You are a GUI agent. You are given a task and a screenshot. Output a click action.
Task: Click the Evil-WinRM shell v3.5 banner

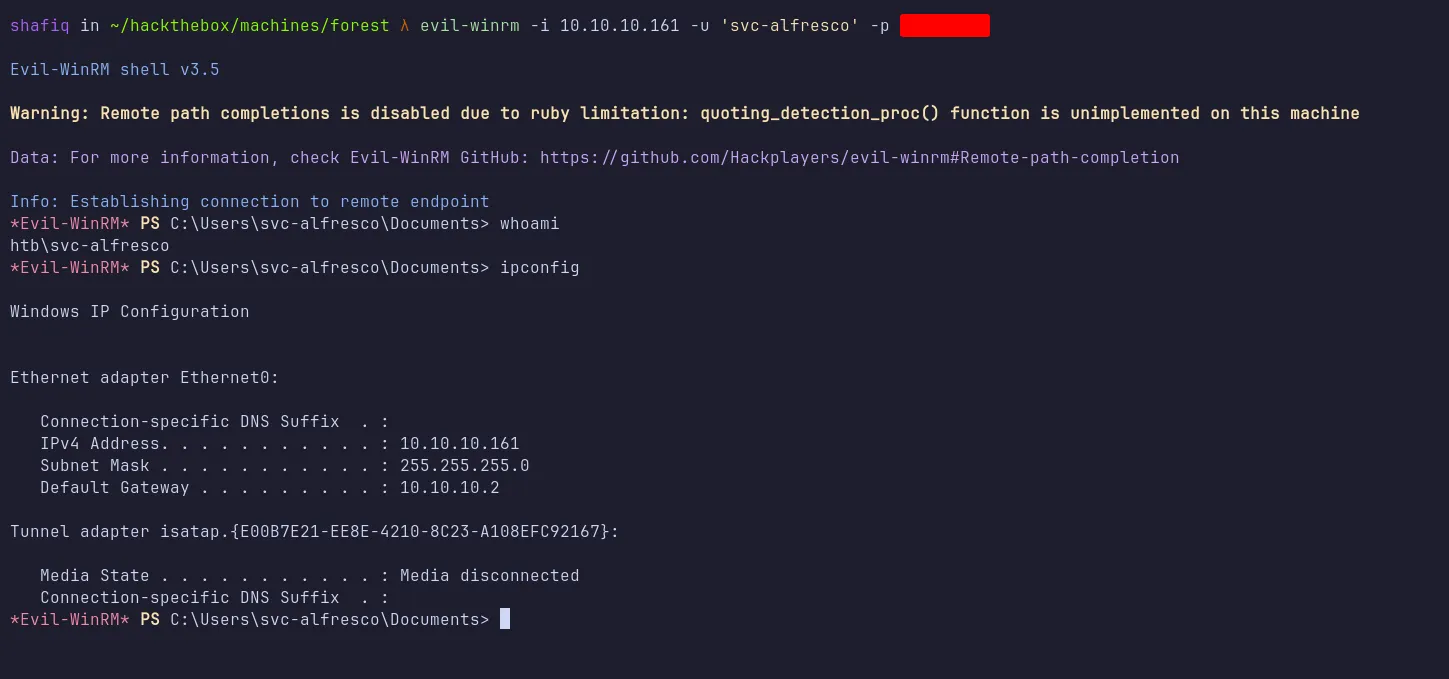coord(114,70)
